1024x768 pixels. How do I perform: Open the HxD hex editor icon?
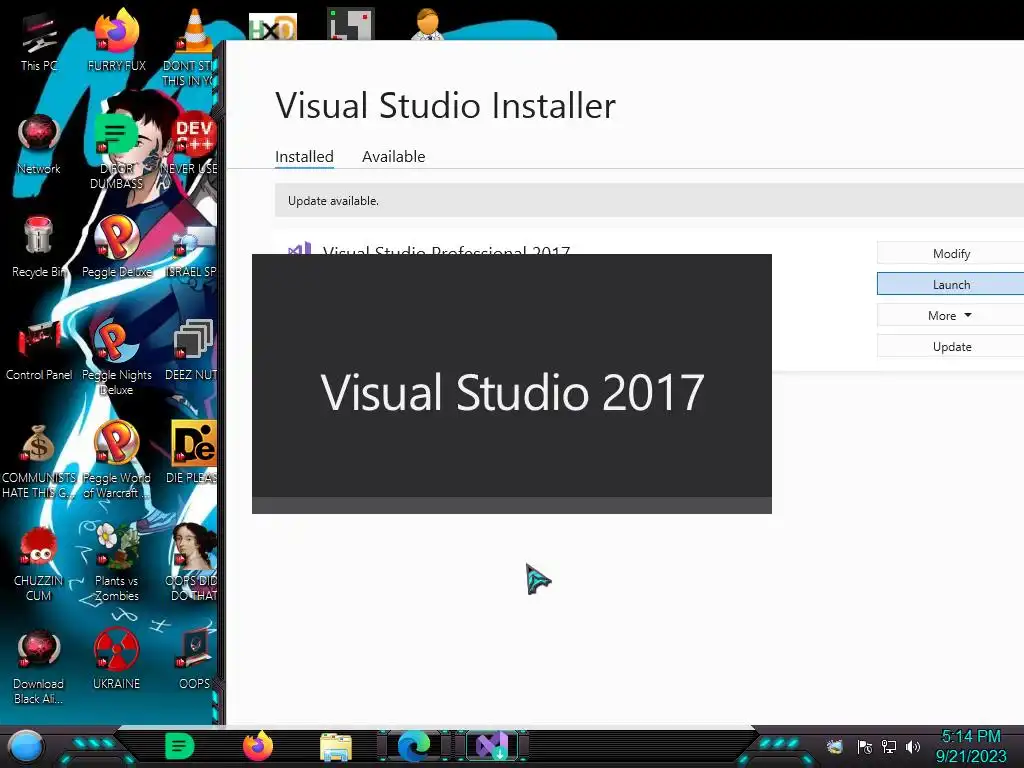273,26
